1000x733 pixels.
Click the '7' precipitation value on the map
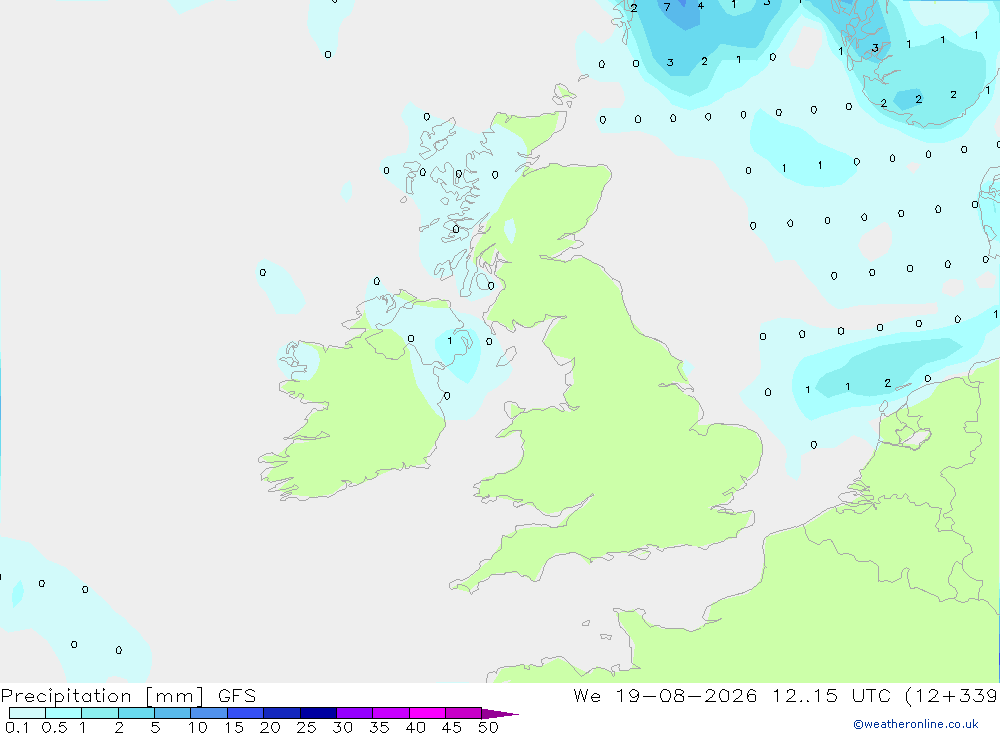click(667, 7)
